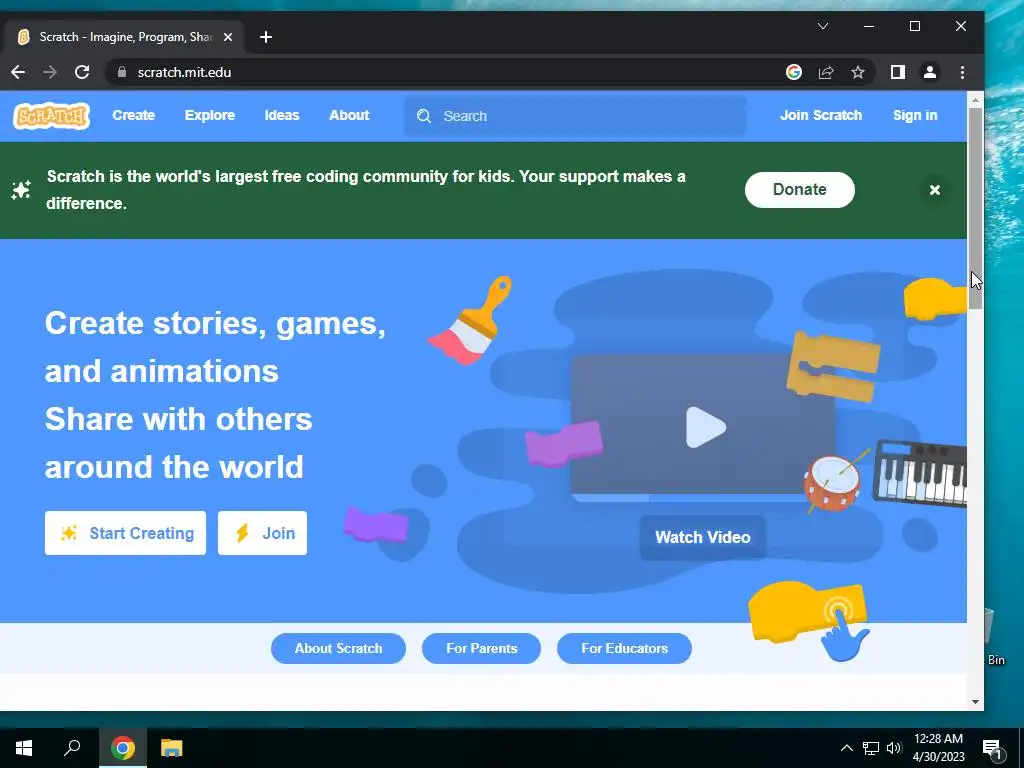Open the About Scratch link
The image size is (1024, 768).
[x=338, y=648]
